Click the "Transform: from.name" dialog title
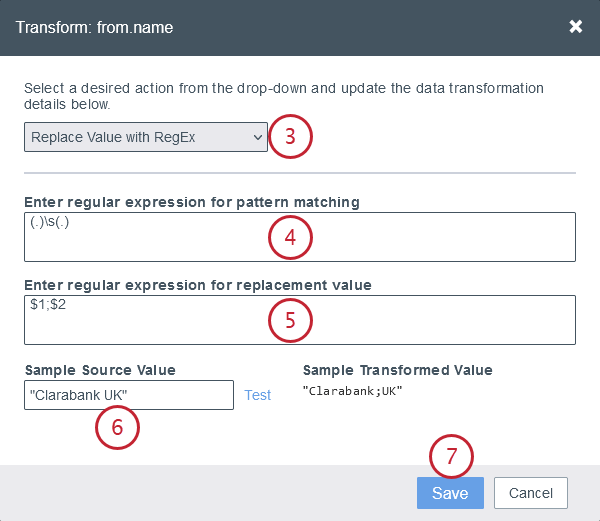This screenshot has width=600, height=521. tap(94, 27)
